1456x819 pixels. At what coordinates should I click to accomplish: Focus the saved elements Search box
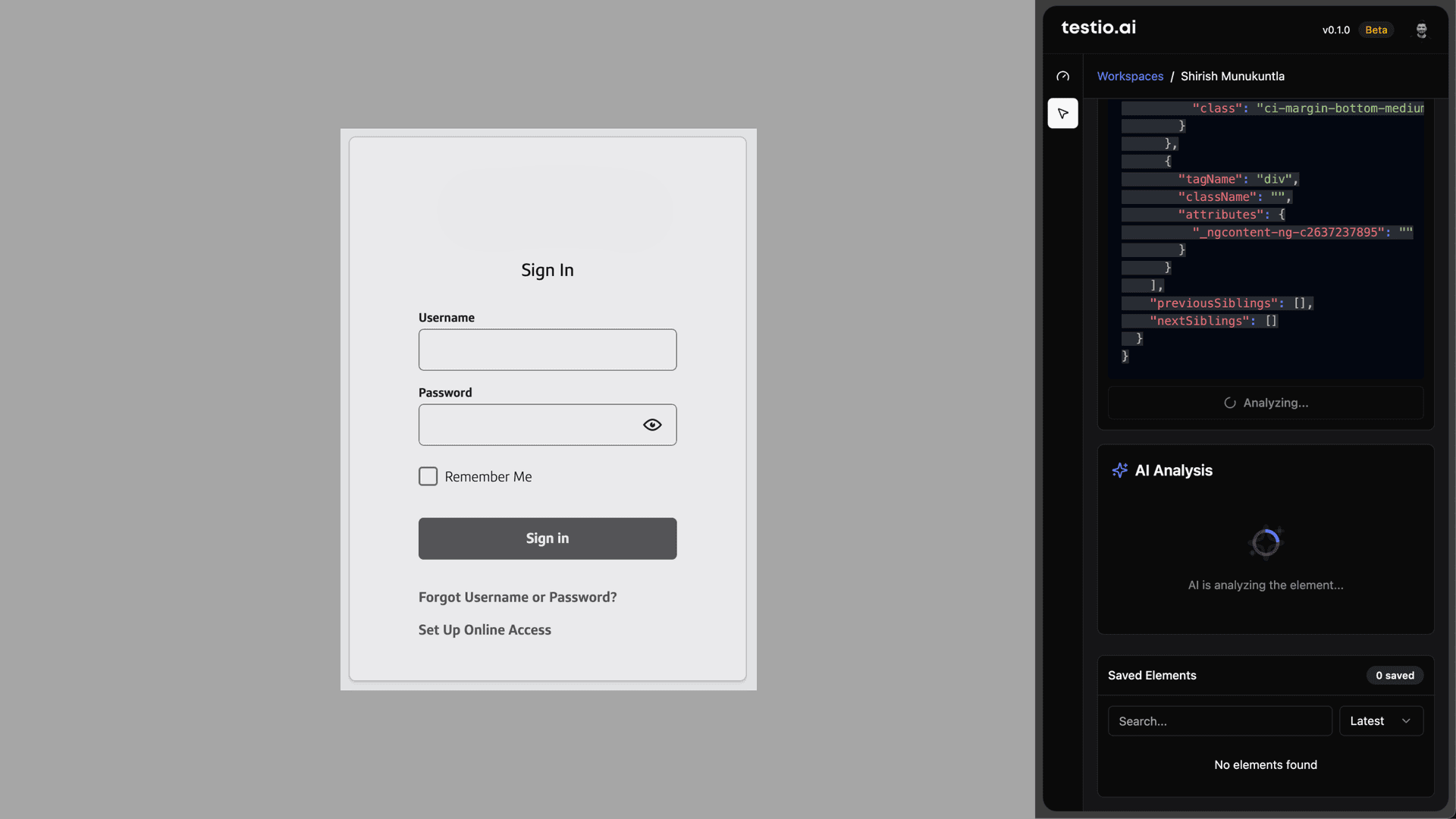(1219, 721)
